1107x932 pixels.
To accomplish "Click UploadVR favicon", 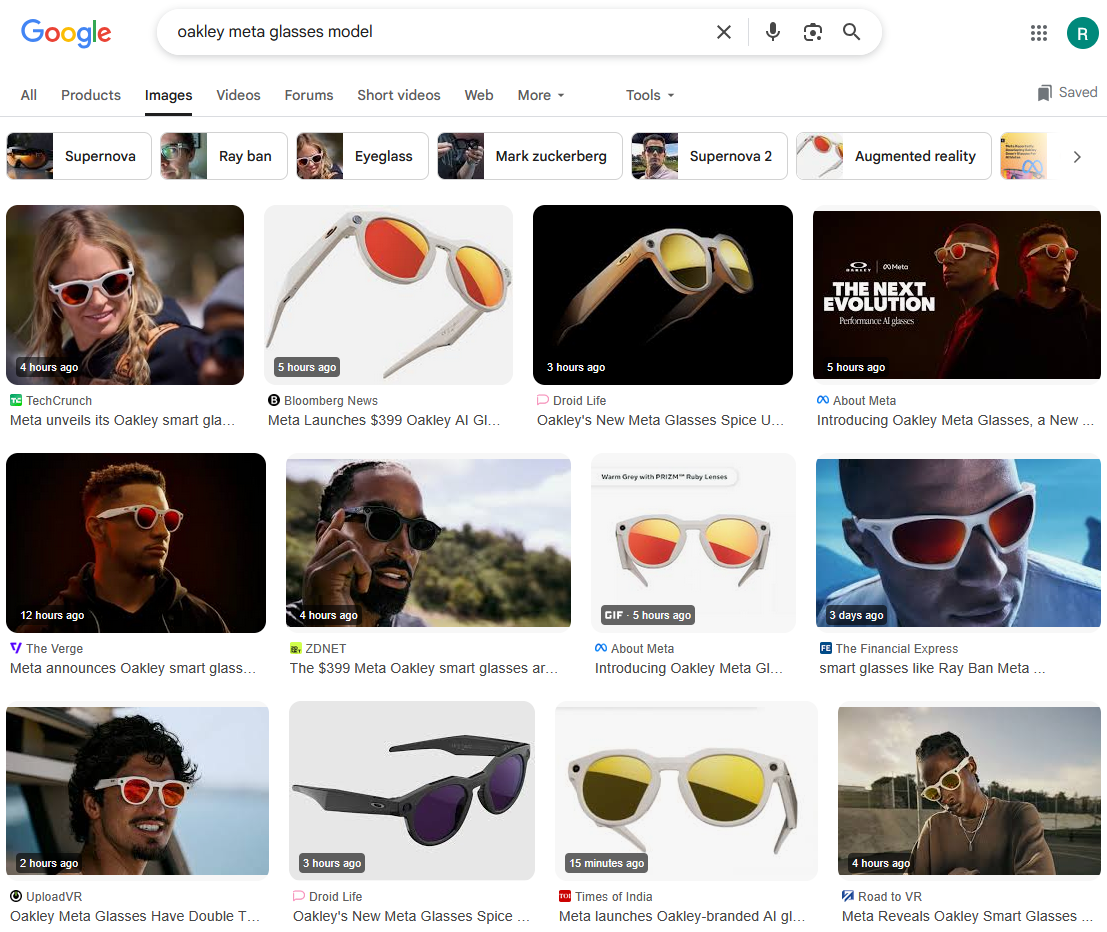I will point(16,896).
